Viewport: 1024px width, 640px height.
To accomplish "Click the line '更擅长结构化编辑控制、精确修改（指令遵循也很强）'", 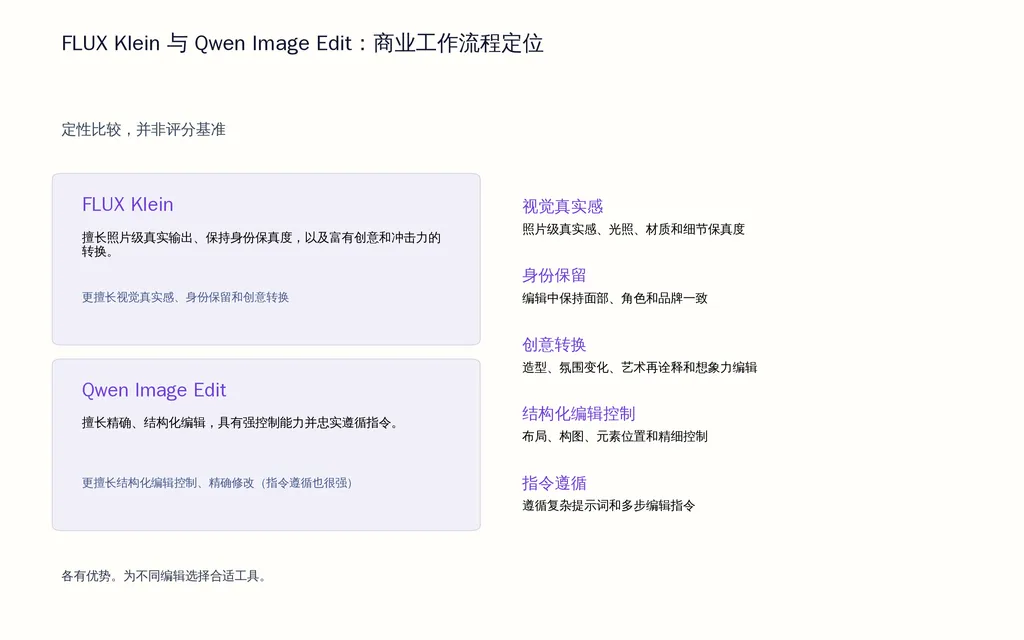I will pyautogui.click(x=217, y=483).
